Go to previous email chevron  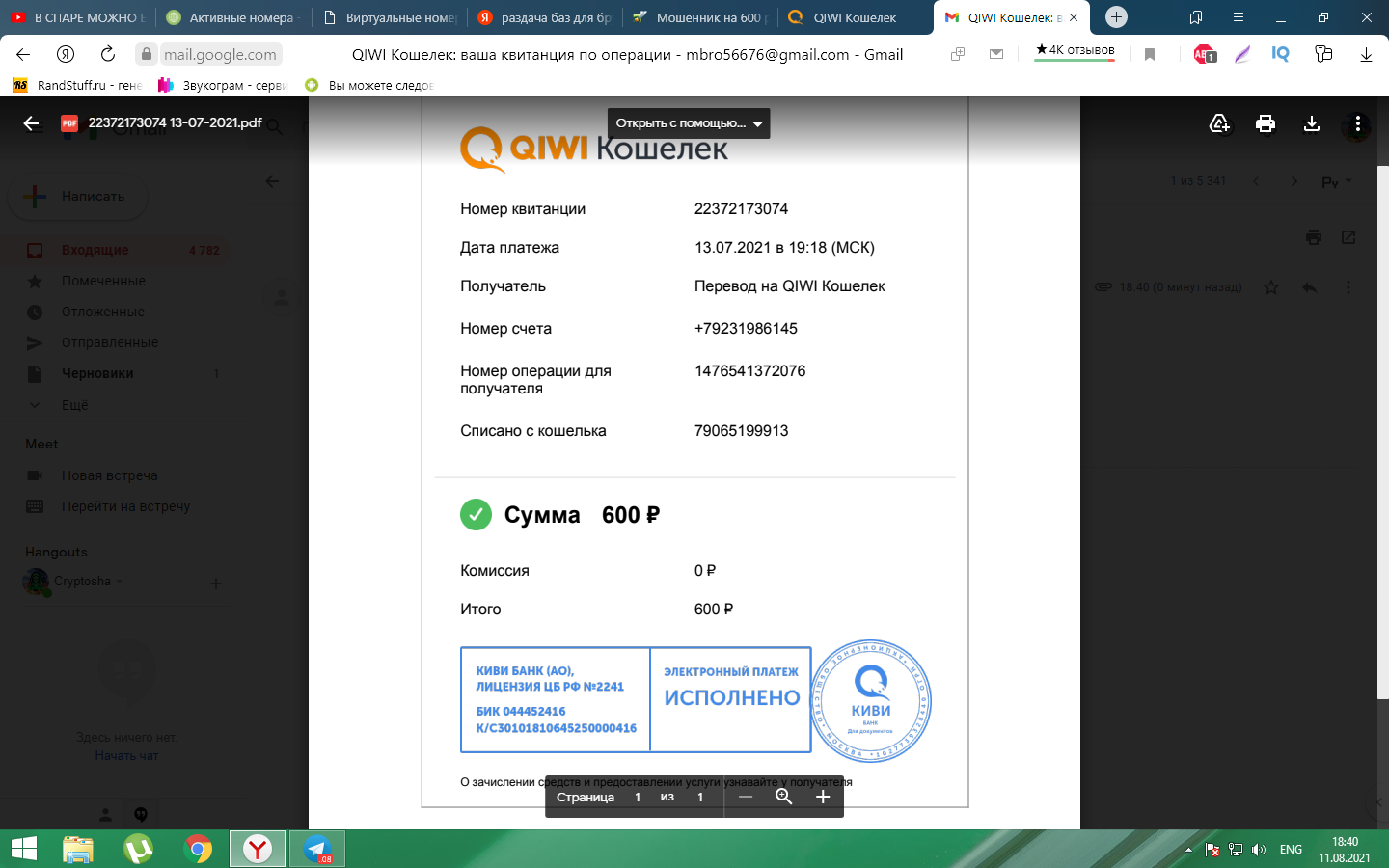tap(1256, 181)
